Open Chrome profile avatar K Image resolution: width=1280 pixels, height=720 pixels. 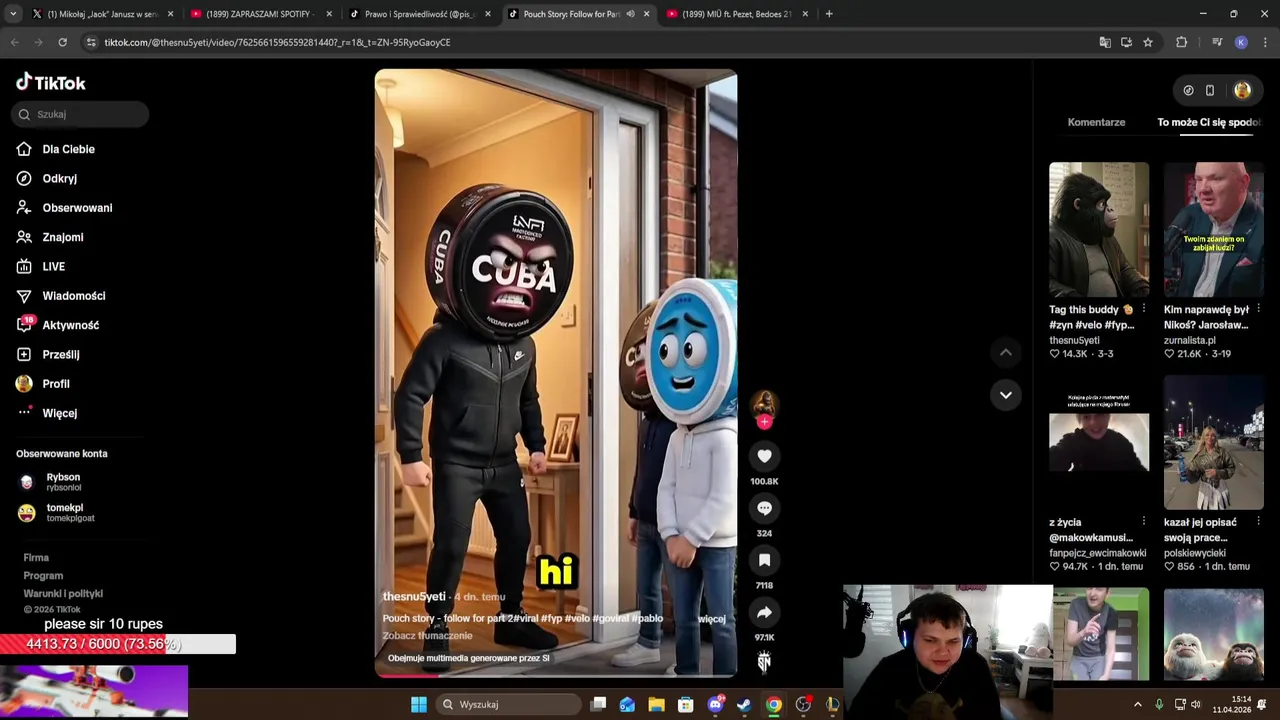pos(1241,42)
